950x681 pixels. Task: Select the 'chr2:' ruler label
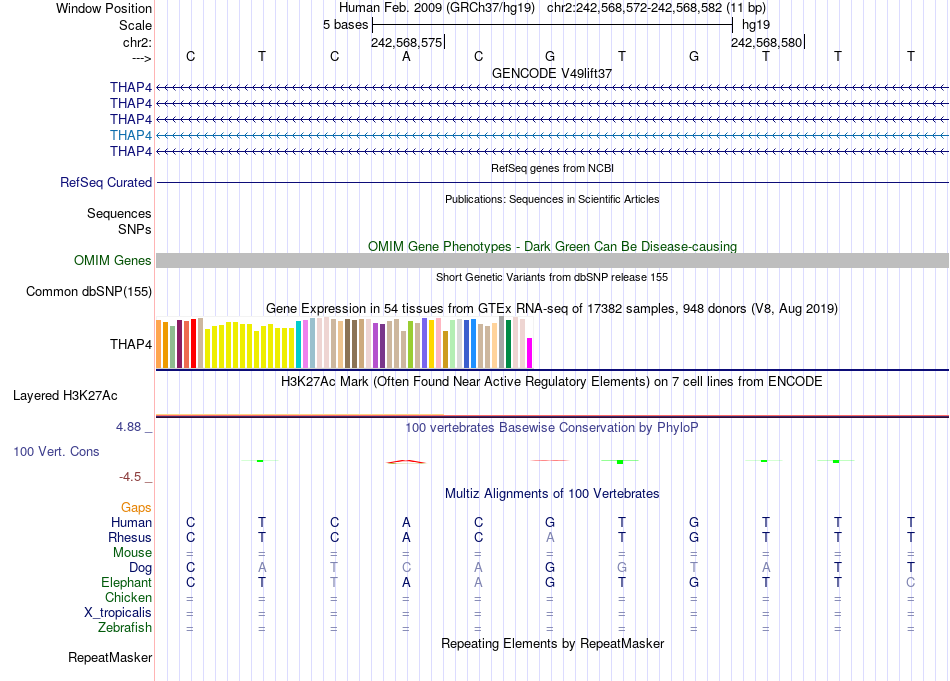(x=137, y=42)
